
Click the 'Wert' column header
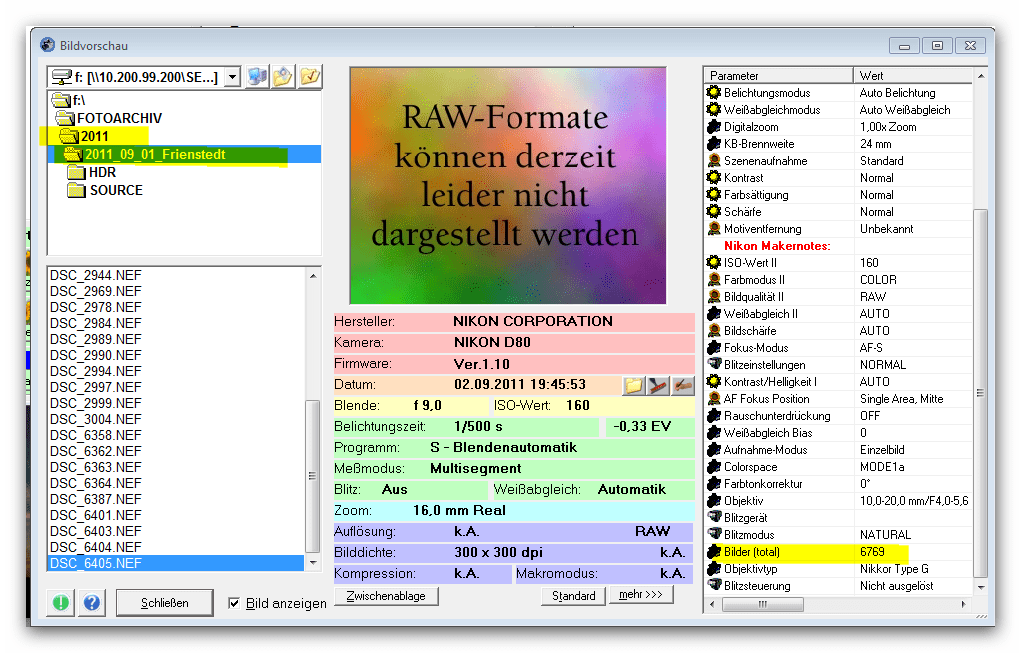914,76
